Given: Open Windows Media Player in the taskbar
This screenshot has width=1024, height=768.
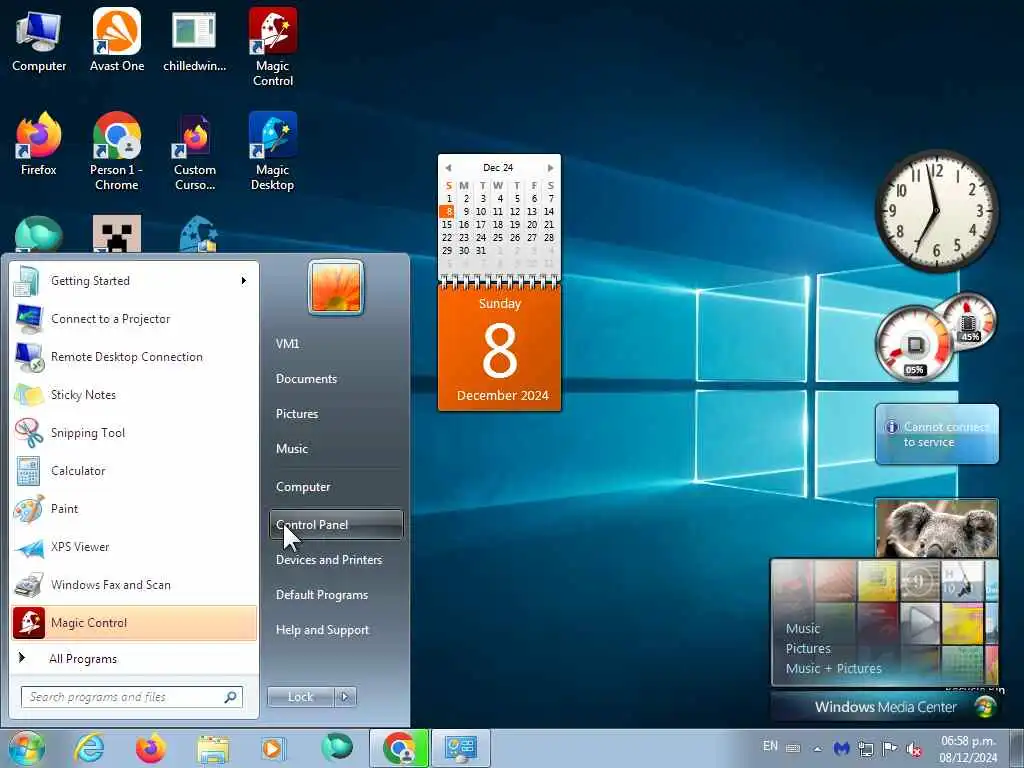Looking at the screenshot, I should [x=272, y=748].
